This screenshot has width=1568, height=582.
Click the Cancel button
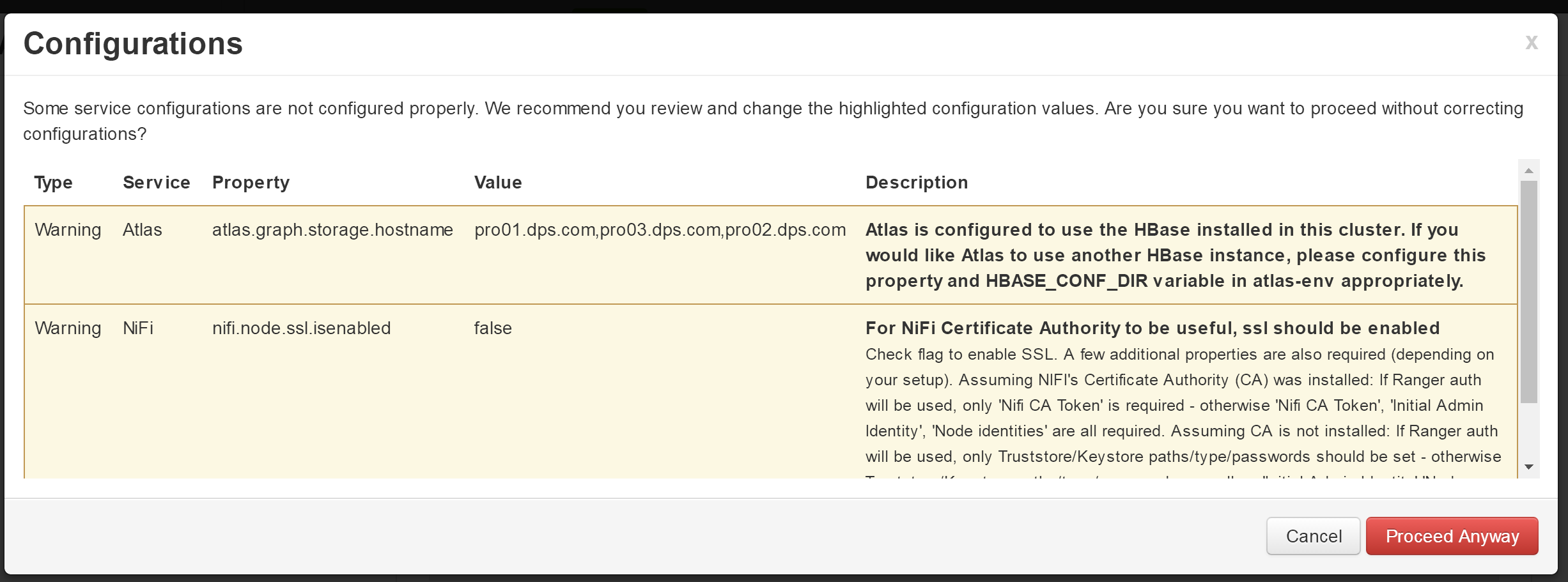point(1313,536)
